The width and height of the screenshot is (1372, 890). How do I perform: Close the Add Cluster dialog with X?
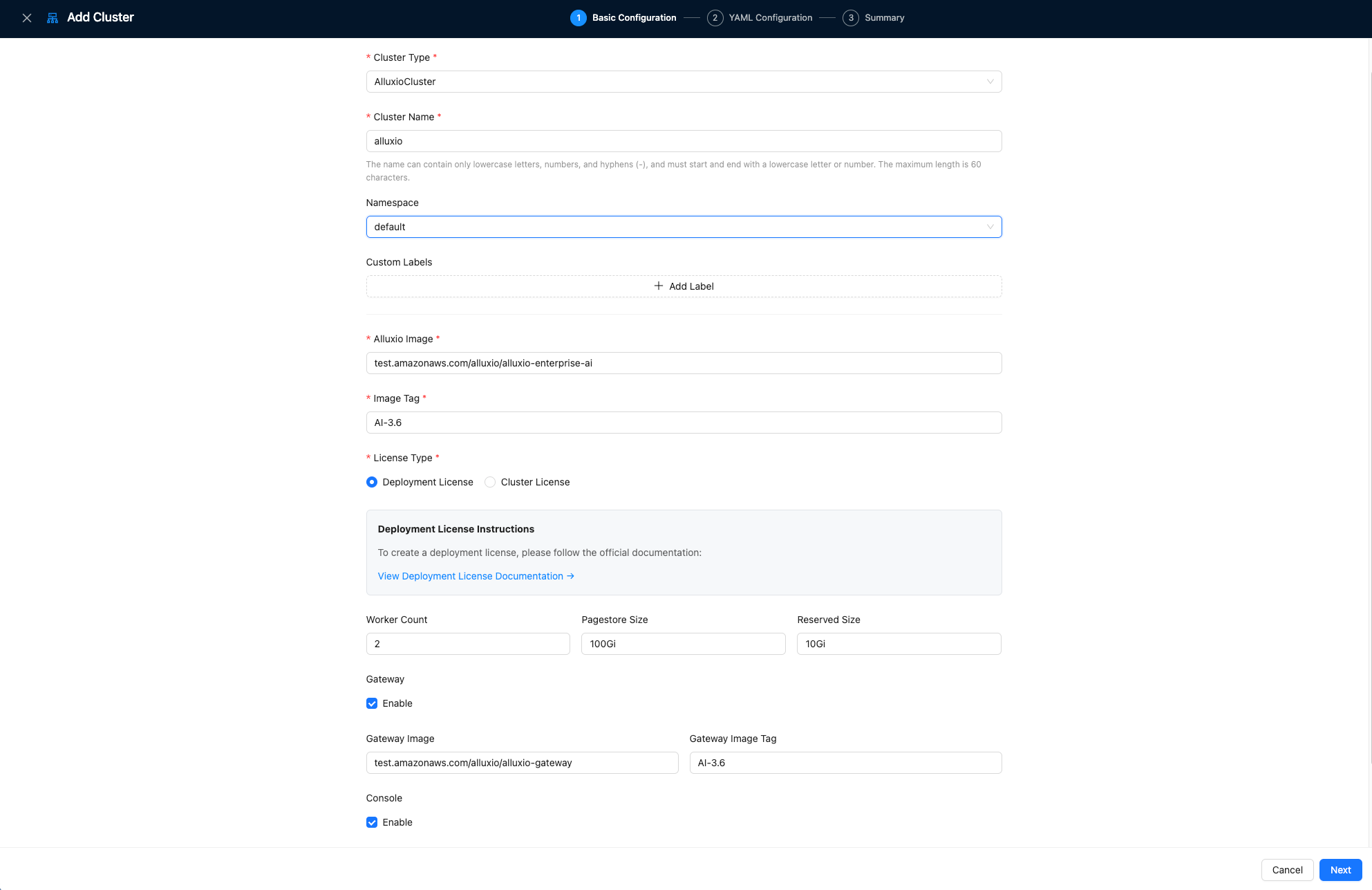pyautogui.click(x=27, y=18)
